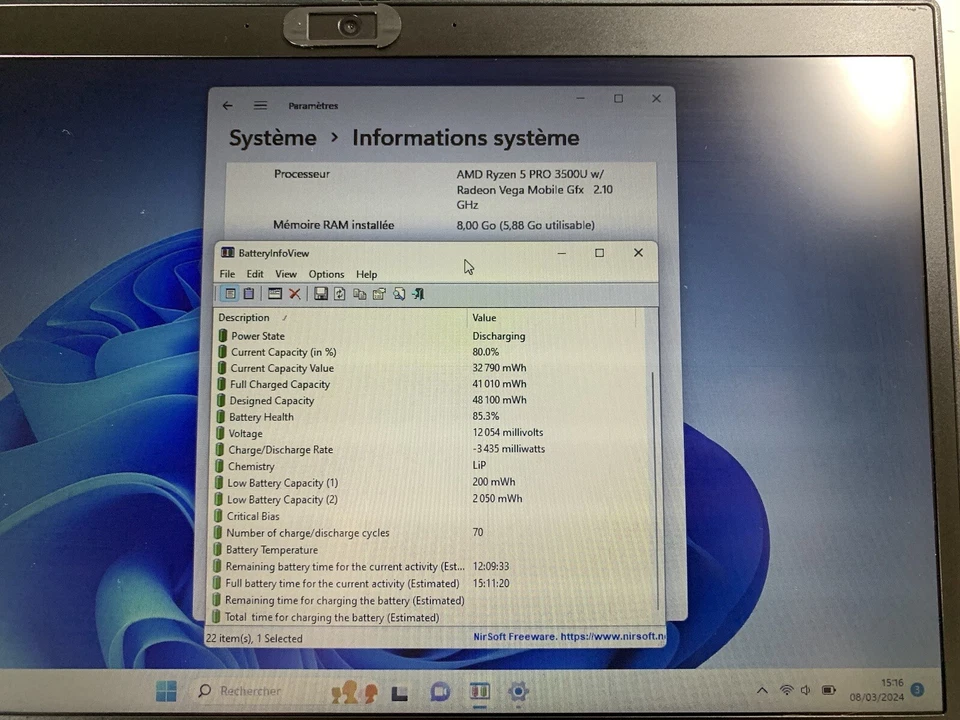The width and height of the screenshot is (960, 720).
Task: Select Number of charge/discharge cycles row
Action: tap(429, 533)
